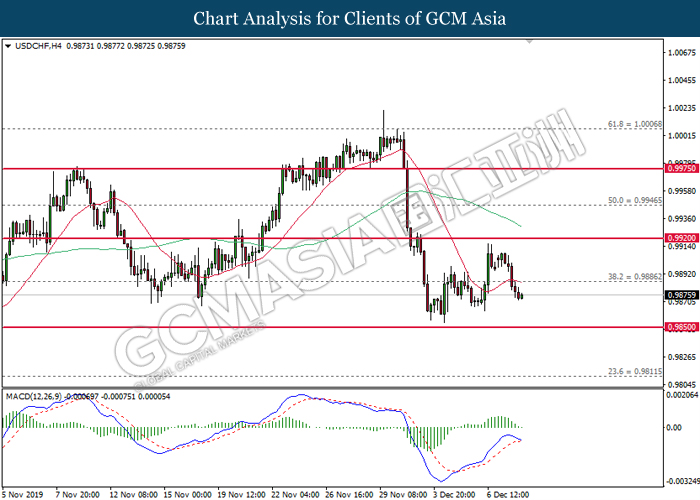Select the 0.99200 red price label
Viewport: 700px width, 500px height.
[682, 238]
